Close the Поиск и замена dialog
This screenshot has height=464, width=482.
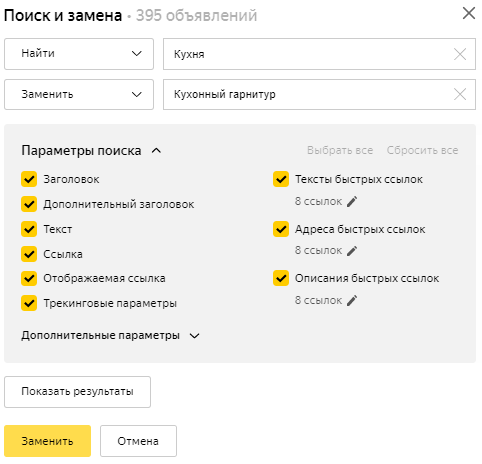coord(469,14)
